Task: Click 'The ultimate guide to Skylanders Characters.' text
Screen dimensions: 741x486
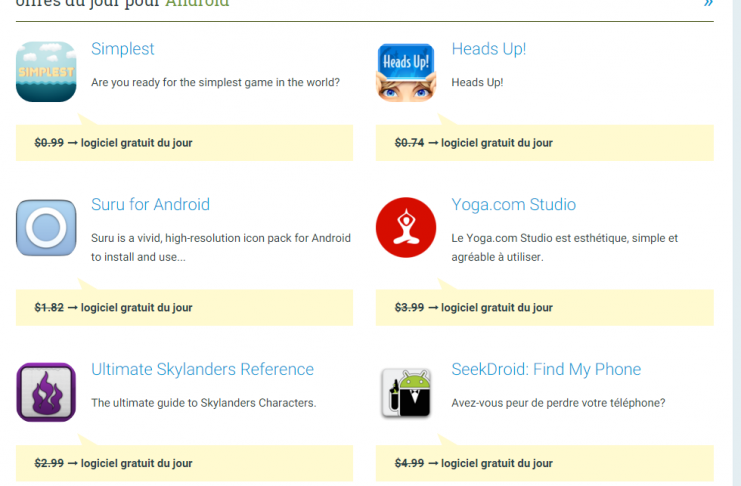Action: click(x=204, y=403)
